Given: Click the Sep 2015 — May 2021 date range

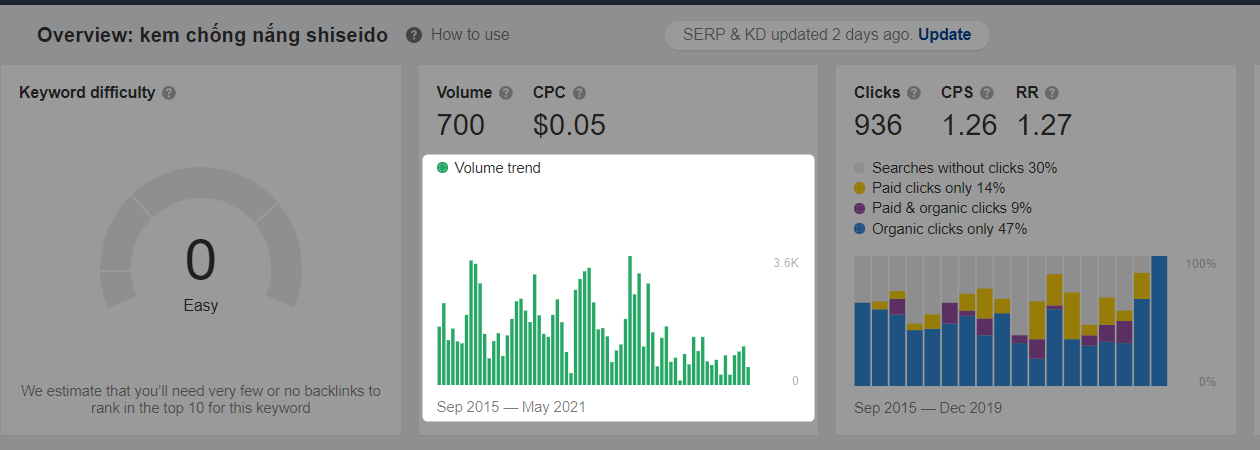Looking at the screenshot, I should point(511,407).
